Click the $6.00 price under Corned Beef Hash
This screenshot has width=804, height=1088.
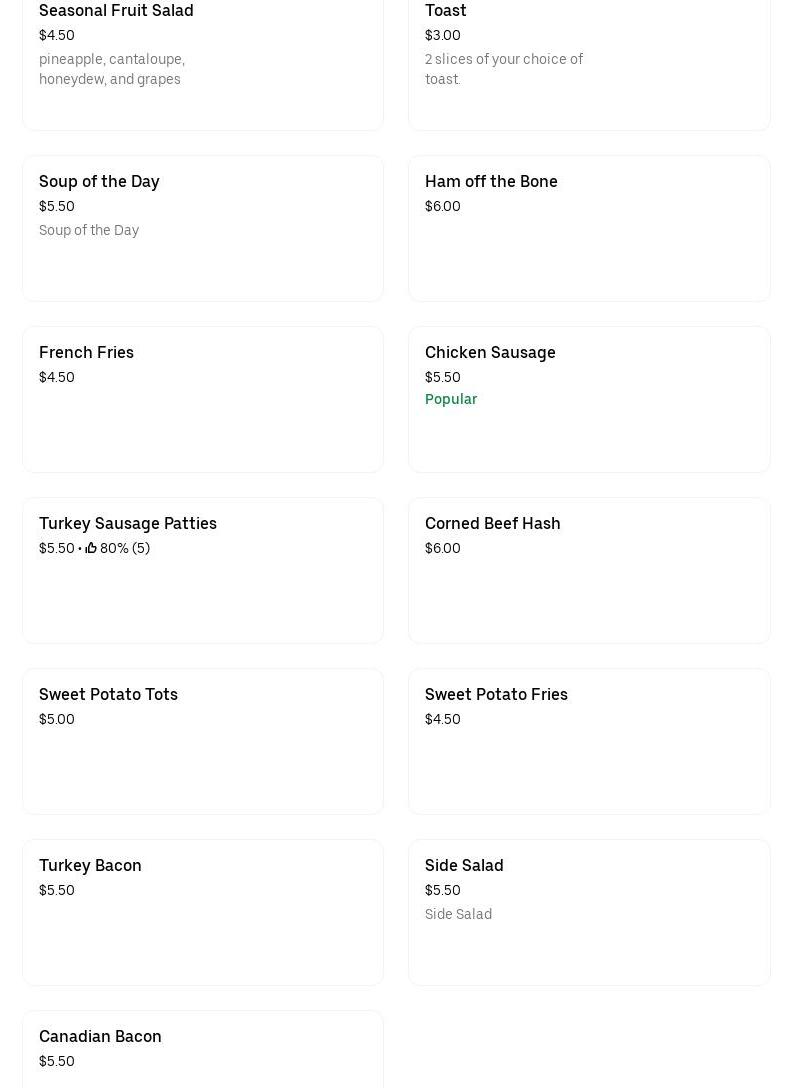pos(443,548)
